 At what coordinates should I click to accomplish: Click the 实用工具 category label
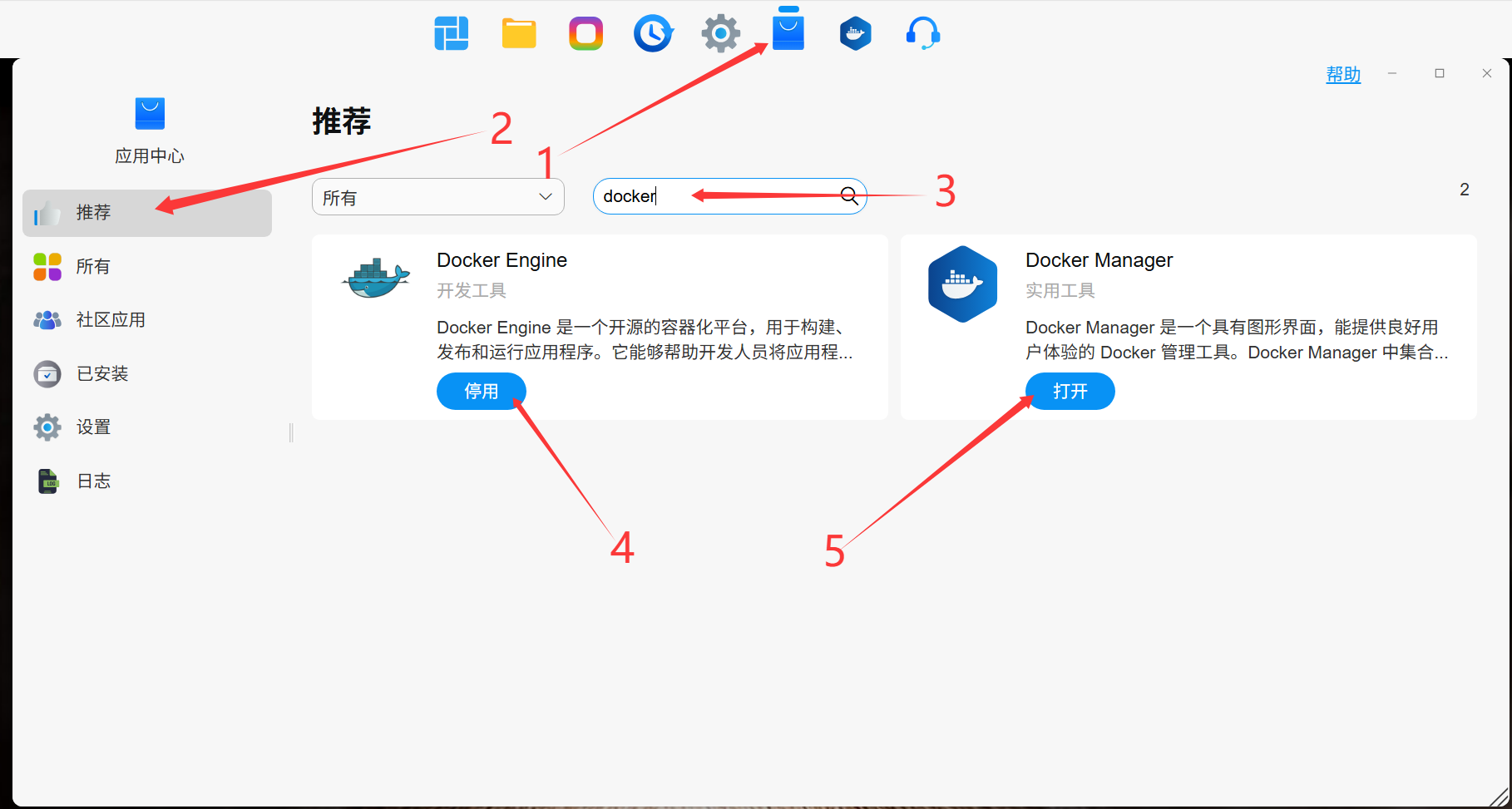1060,291
